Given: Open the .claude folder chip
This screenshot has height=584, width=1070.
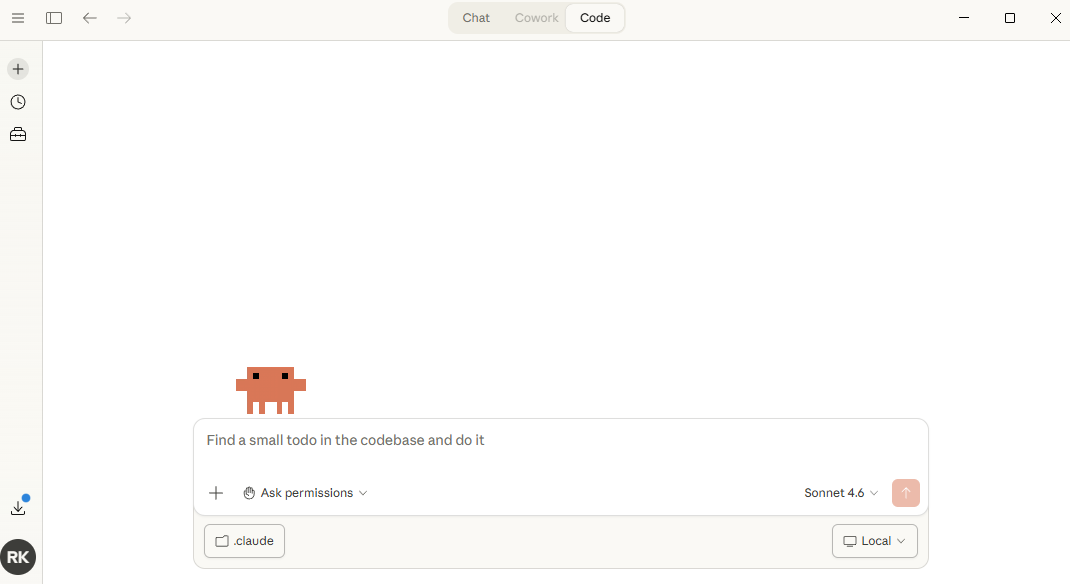Looking at the screenshot, I should 244,540.
